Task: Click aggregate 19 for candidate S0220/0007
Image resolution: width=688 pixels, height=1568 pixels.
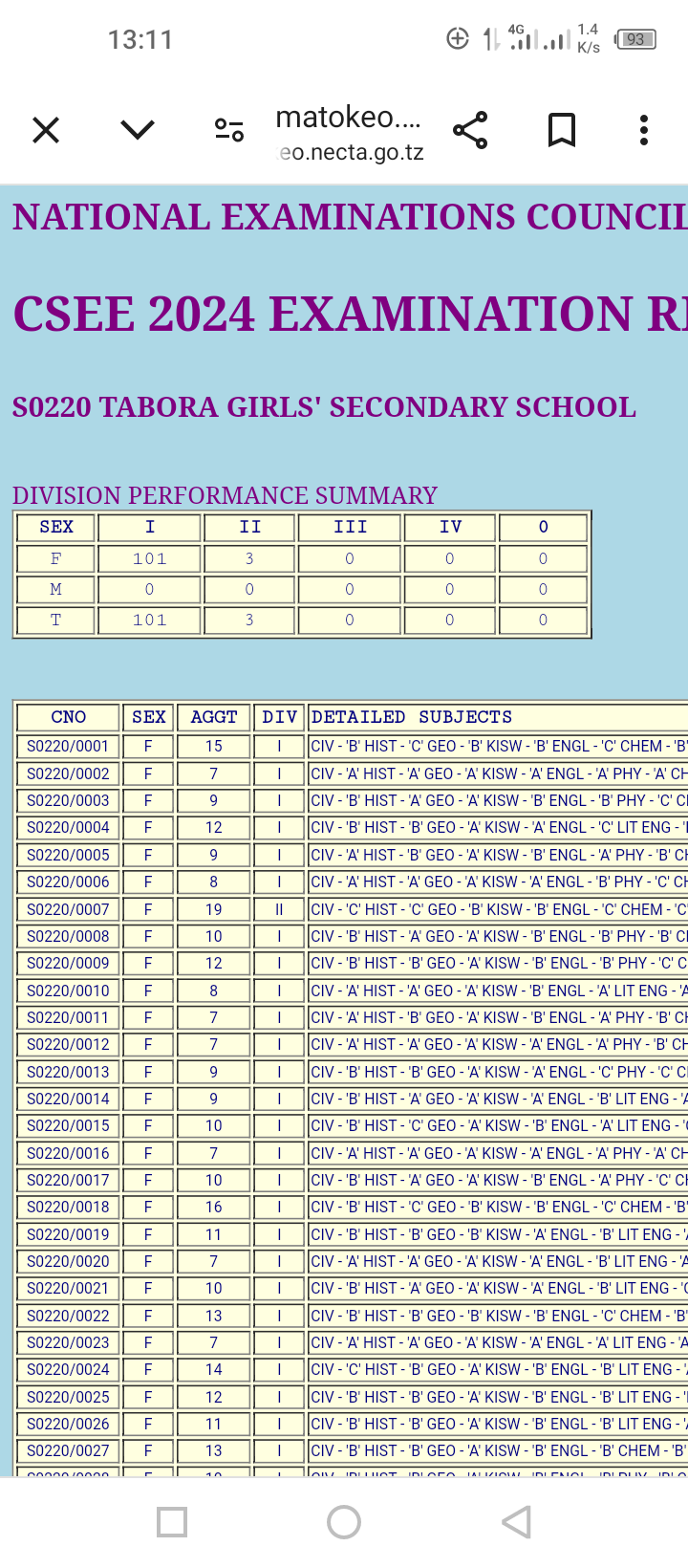Action: tap(214, 909)
